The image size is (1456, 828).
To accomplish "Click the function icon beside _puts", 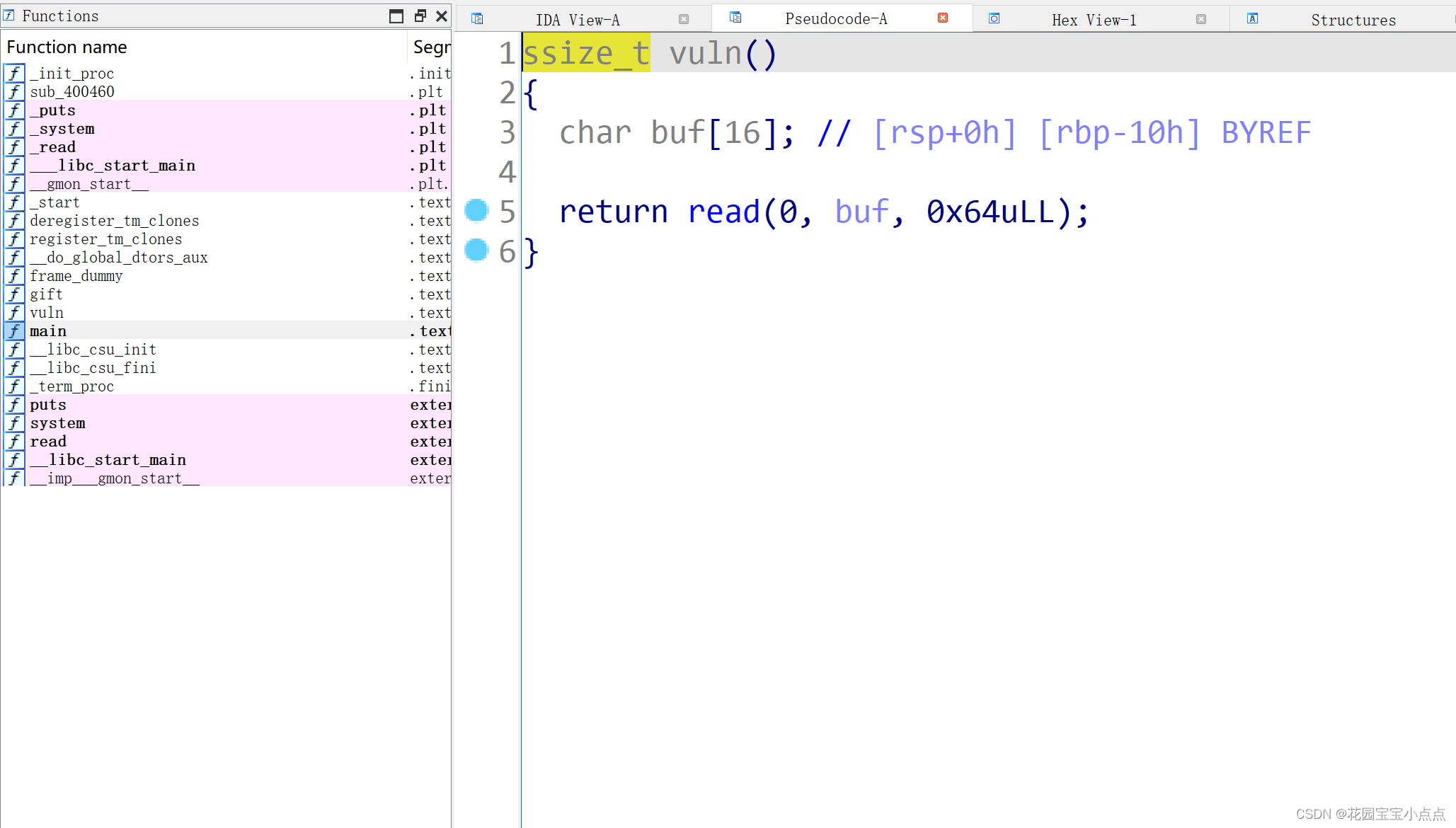I will tap(14, 110).
